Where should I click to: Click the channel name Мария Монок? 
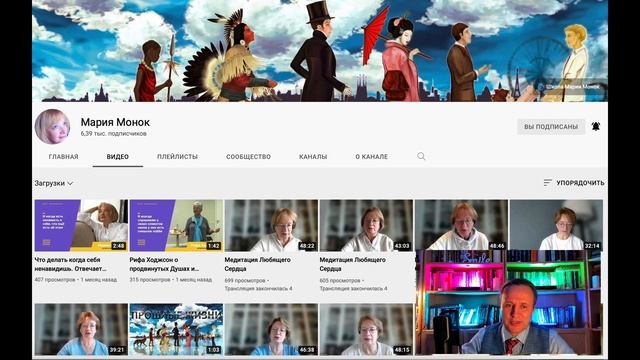coord(115,122)
